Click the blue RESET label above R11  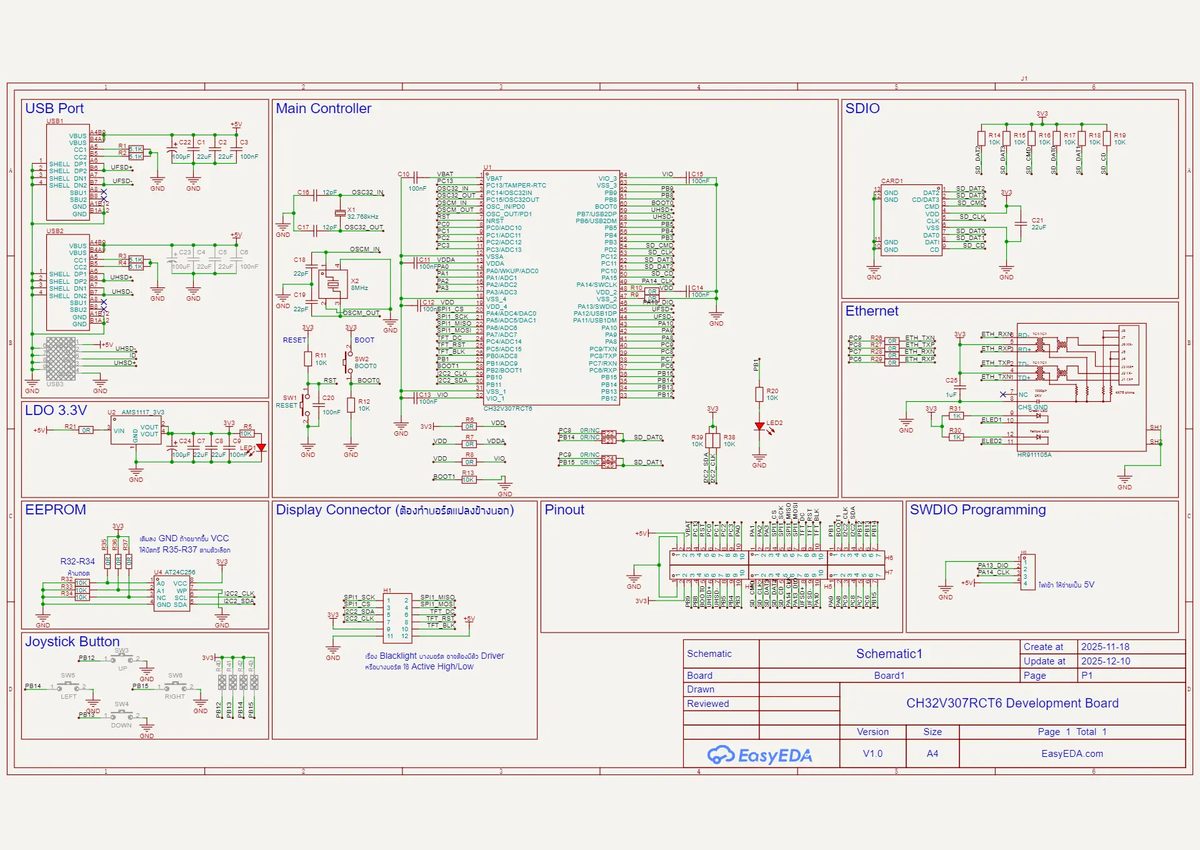(294, 340)
